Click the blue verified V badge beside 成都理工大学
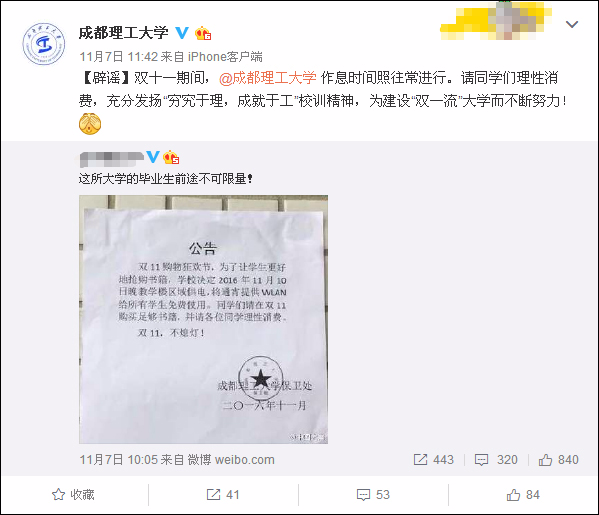 [182, 33]
